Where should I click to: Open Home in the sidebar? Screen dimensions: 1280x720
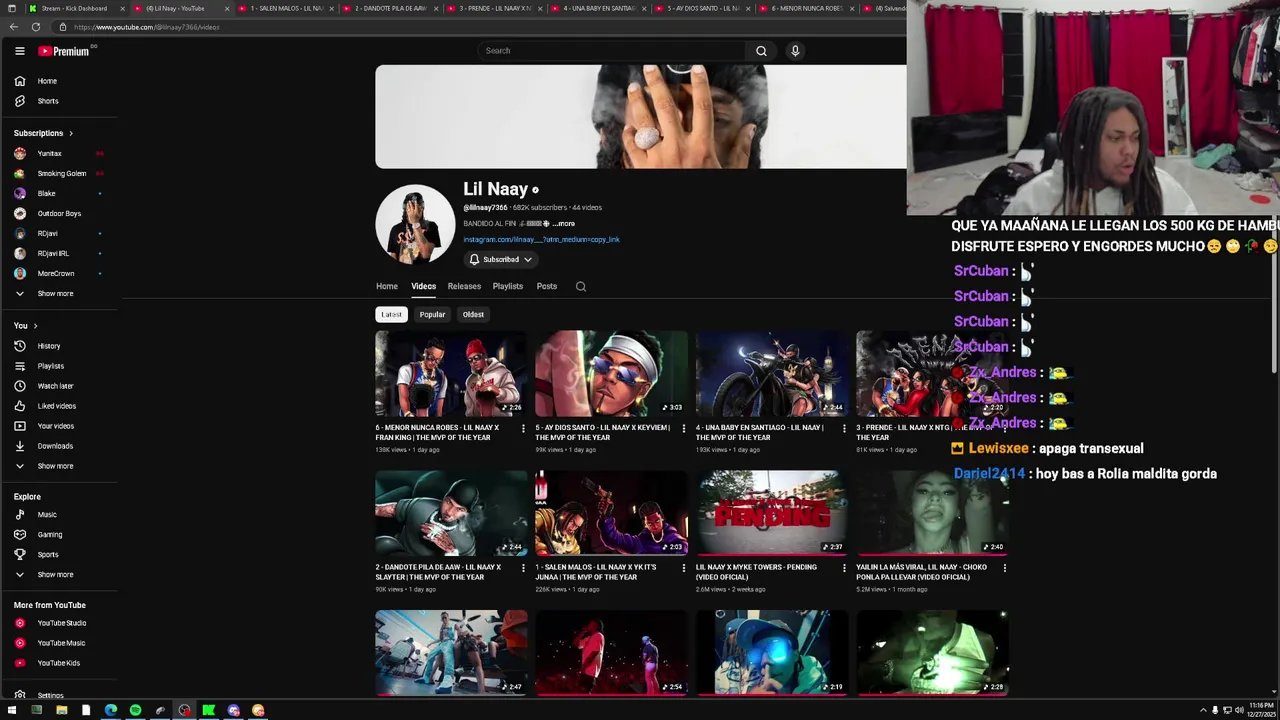[60, 81]
